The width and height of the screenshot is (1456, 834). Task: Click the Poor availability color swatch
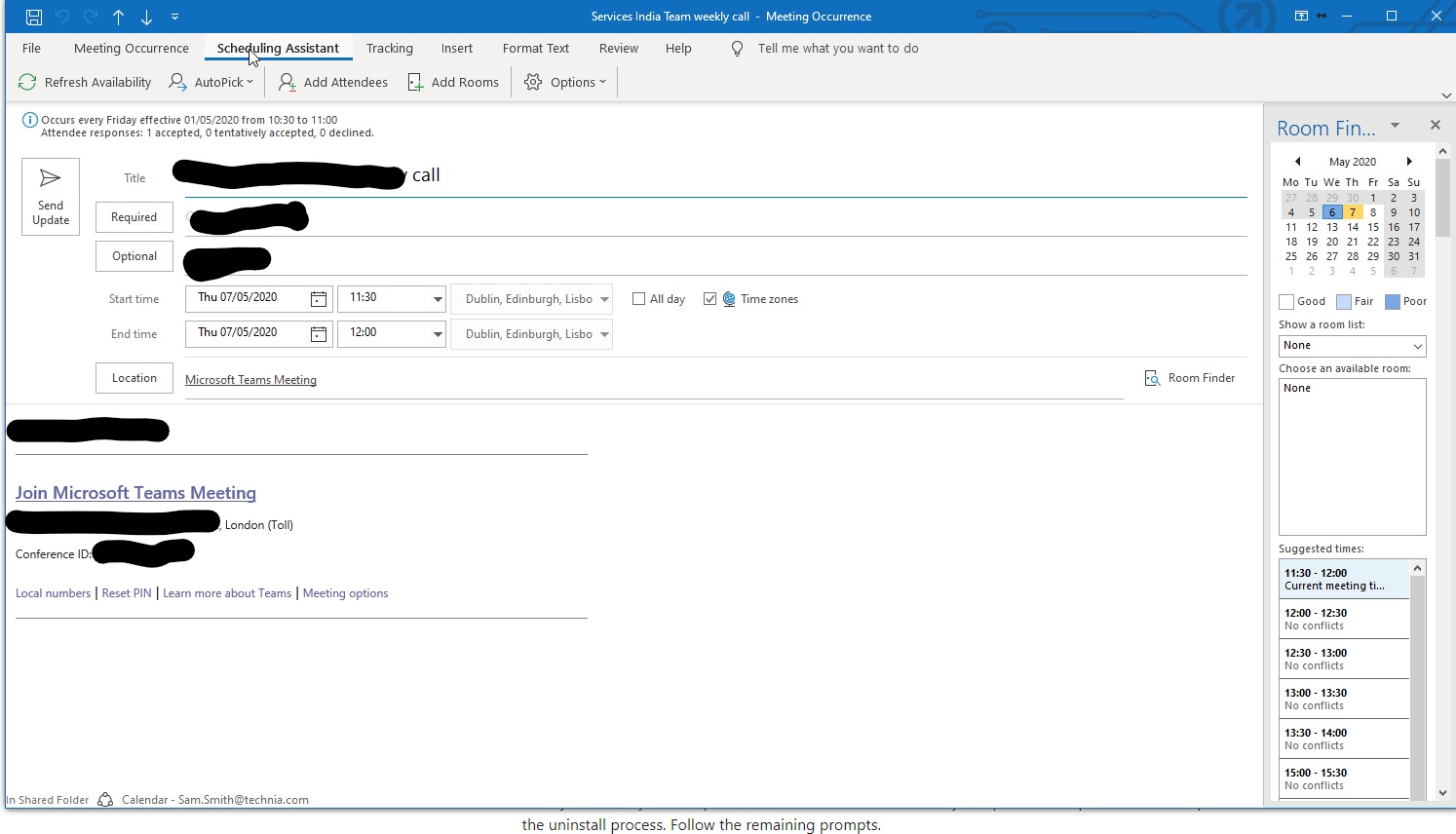tap(1393, 302)
